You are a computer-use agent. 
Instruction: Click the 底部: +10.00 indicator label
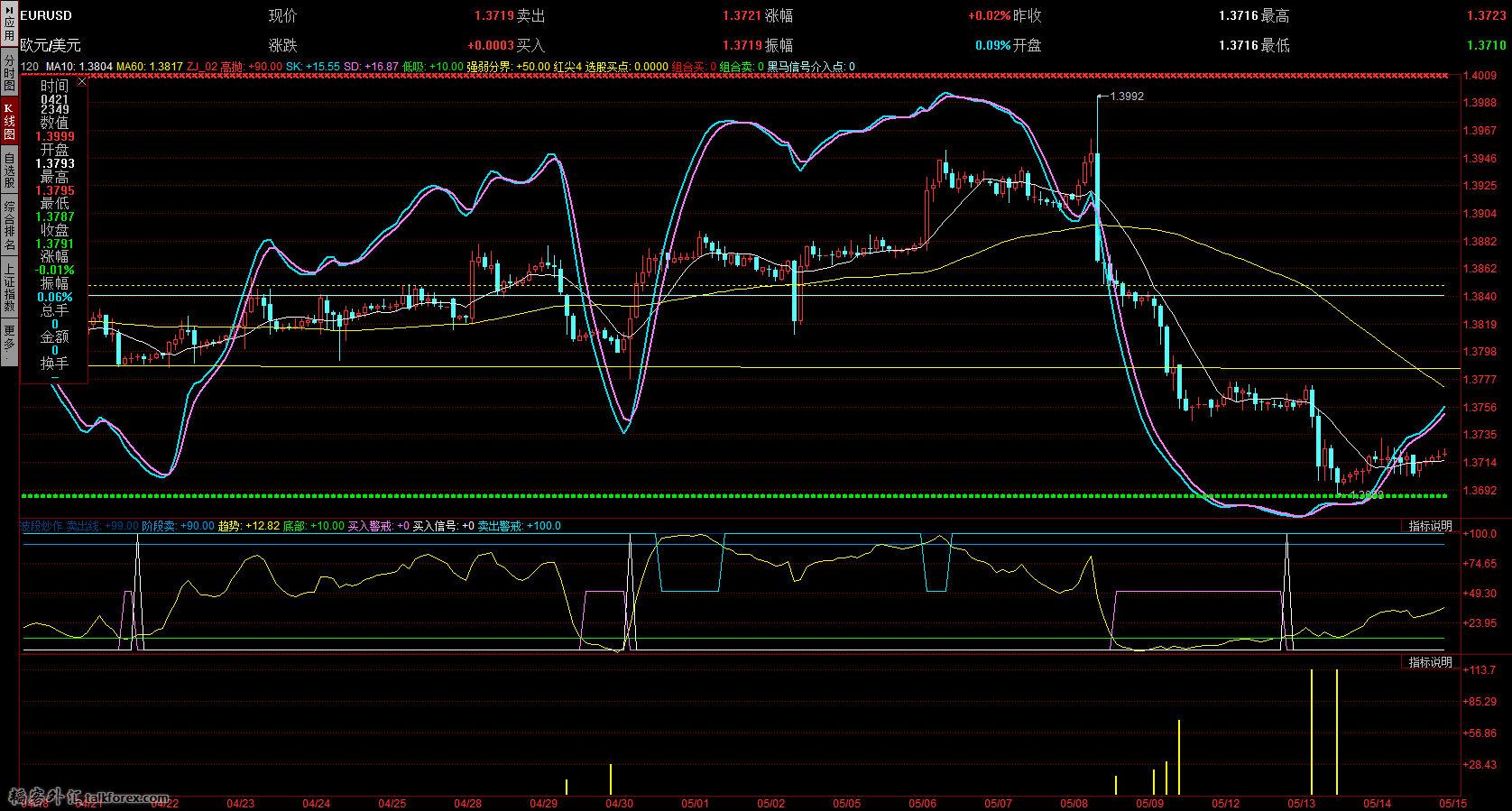[x=314, y=526]
